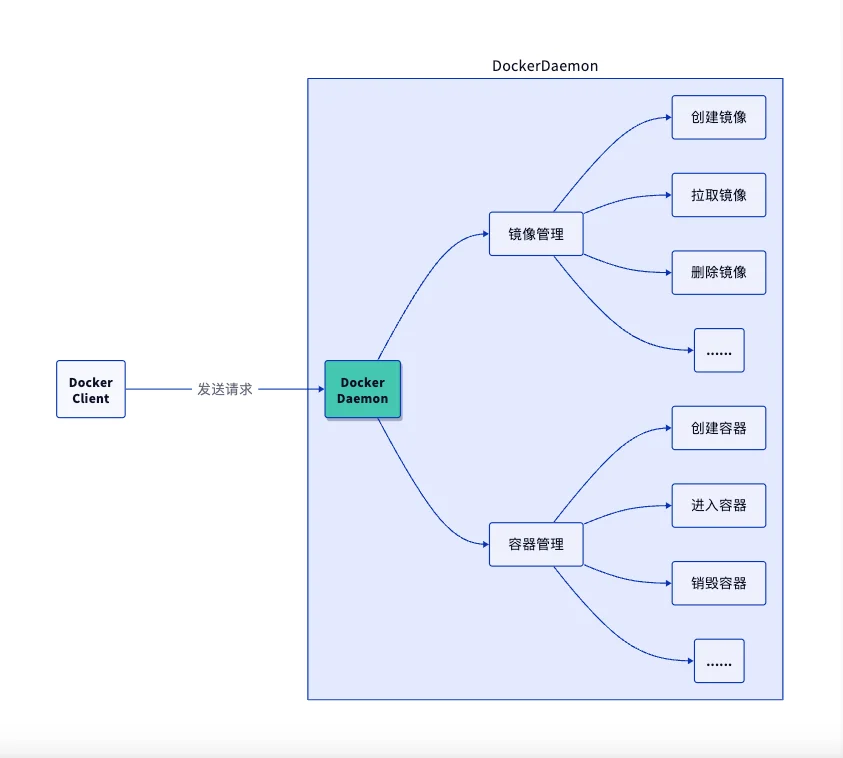Click the arrowhead entering 镜像管理
Screen dimensions: 843x758
484,234
